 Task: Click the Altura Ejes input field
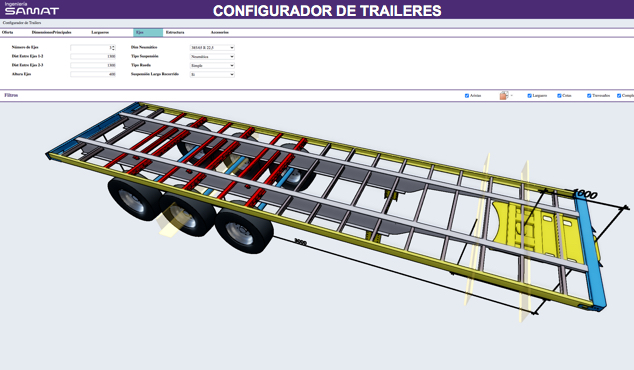[x=93, y=74]
